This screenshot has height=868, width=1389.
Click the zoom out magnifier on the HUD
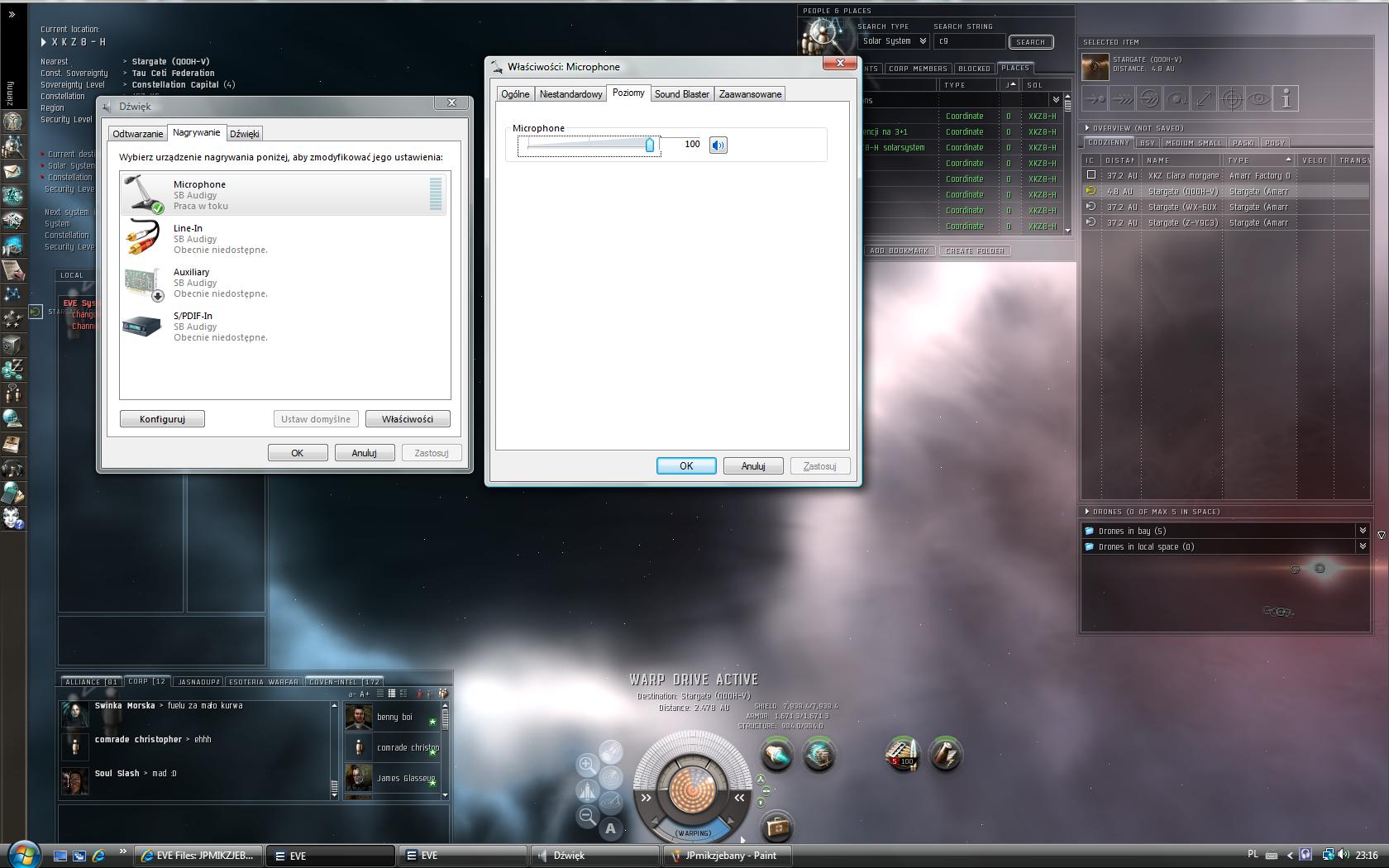(587, 817)
